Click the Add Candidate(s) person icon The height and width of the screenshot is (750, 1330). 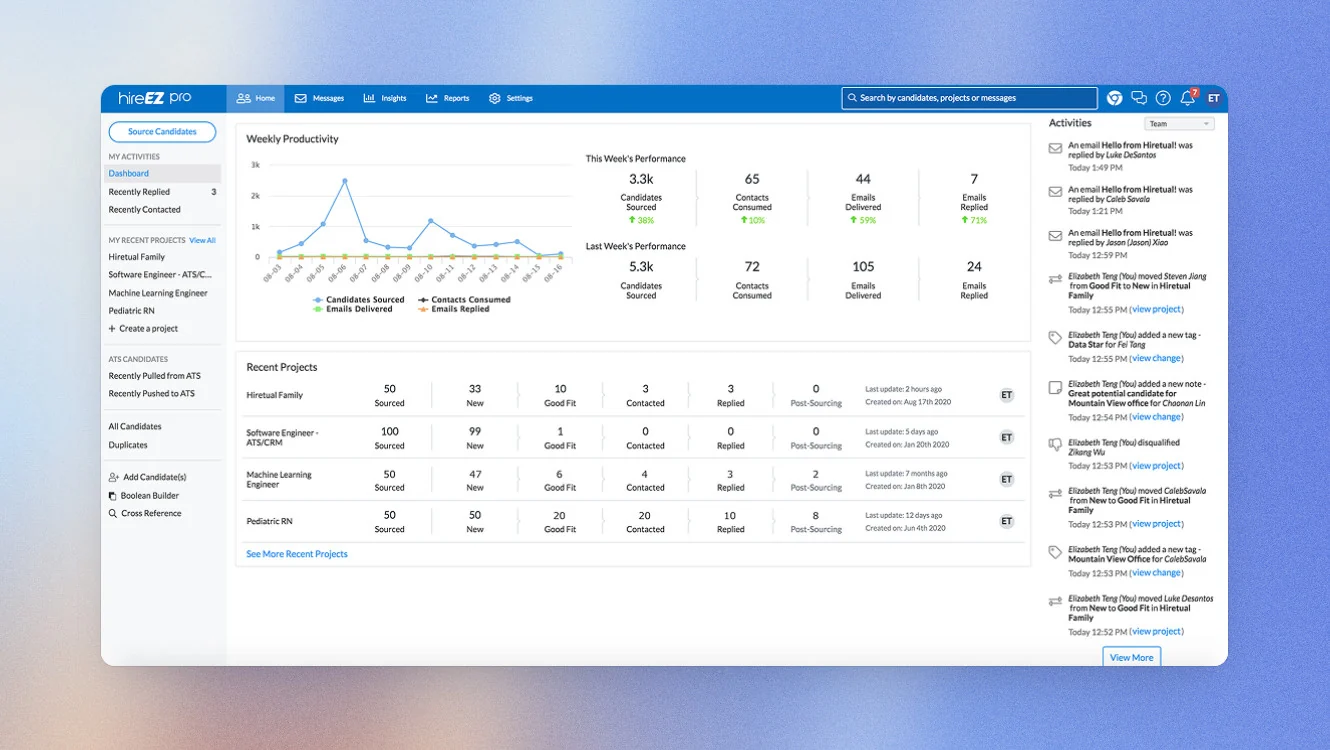tap(114, 477)
